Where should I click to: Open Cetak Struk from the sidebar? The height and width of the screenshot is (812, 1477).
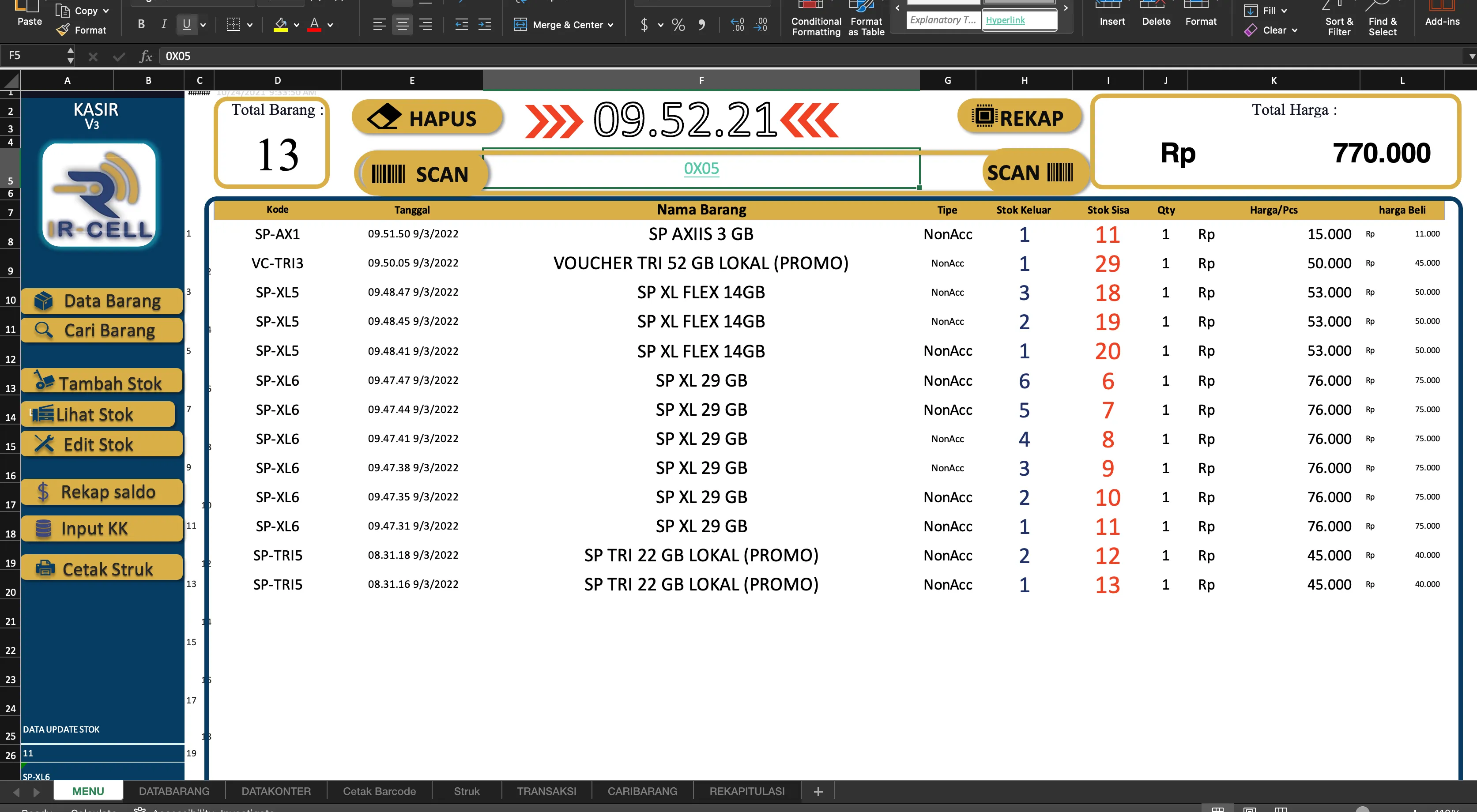[x=102, y=568]
